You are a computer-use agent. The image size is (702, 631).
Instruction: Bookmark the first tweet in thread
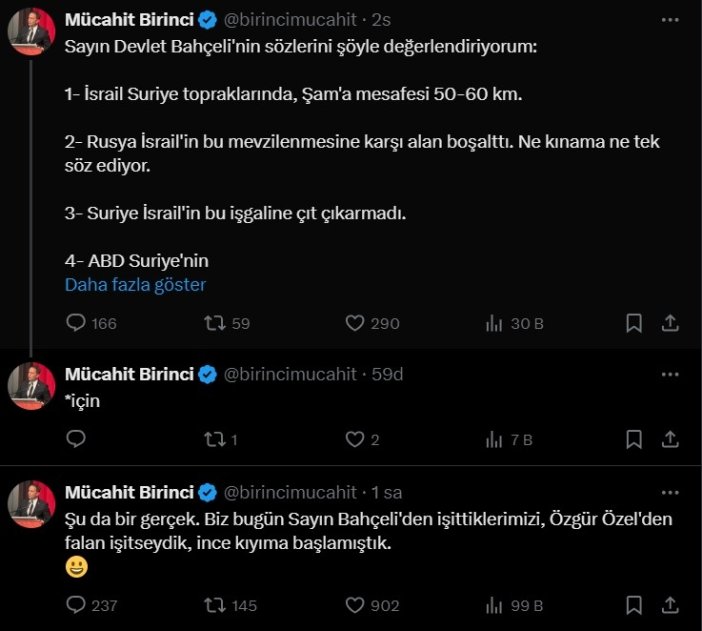(634, 323)
